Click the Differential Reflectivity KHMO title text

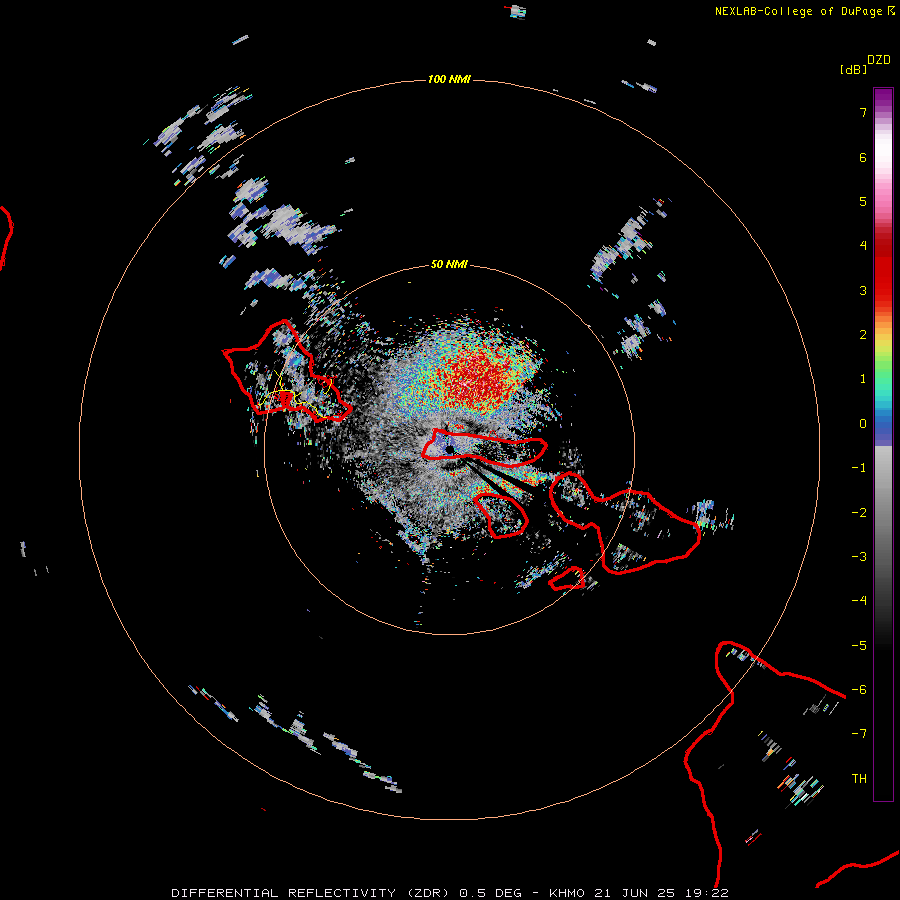(450, 893)
